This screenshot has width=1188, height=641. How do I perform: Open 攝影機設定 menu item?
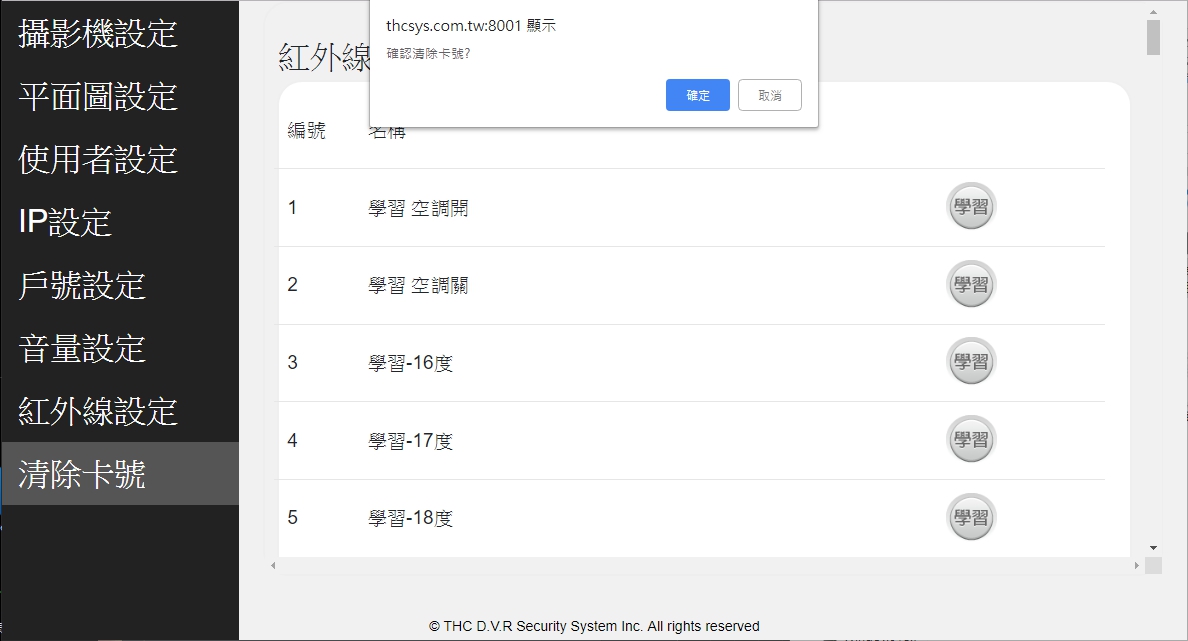click(98, 33)
